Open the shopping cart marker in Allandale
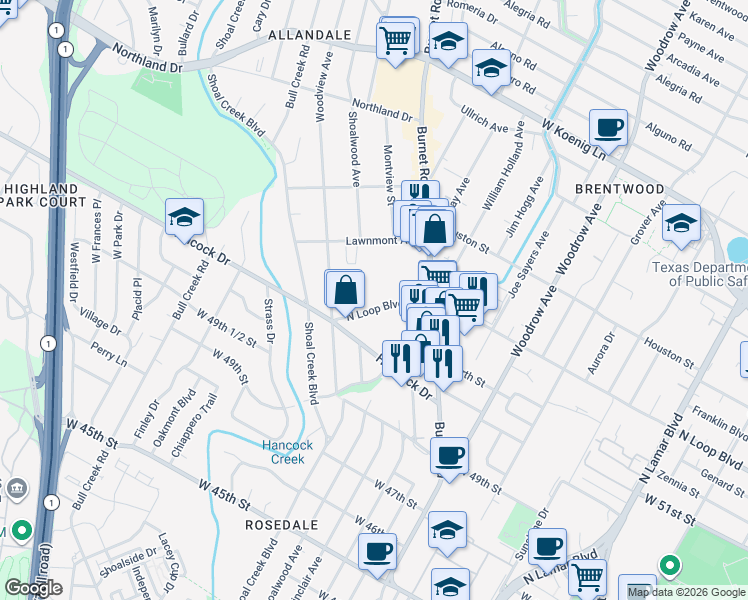748x600 pixels. pos(395,40)
